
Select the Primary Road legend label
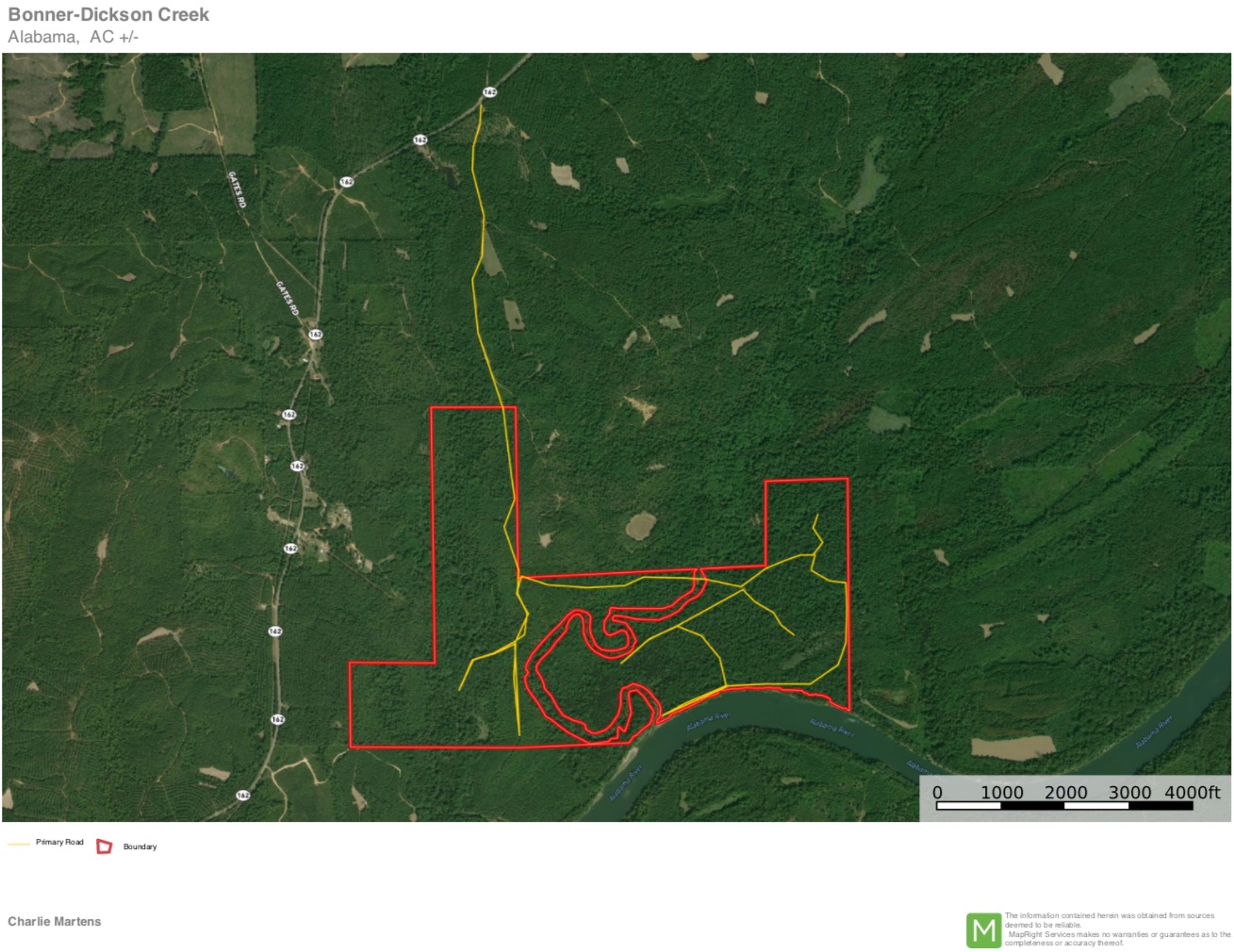[x=59, y=843]
